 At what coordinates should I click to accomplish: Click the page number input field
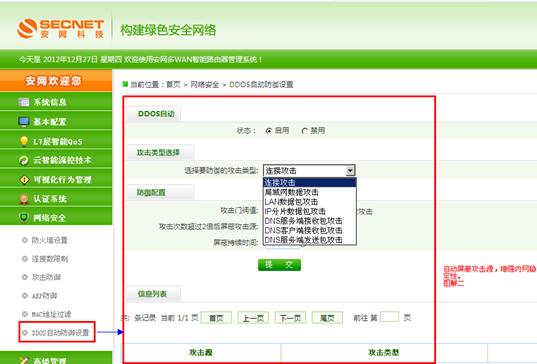click(x=389, y=317)
